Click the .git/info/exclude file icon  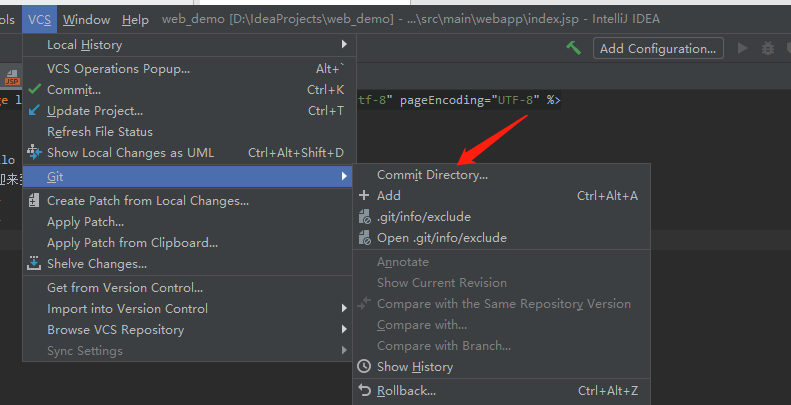tap(364, 217)
